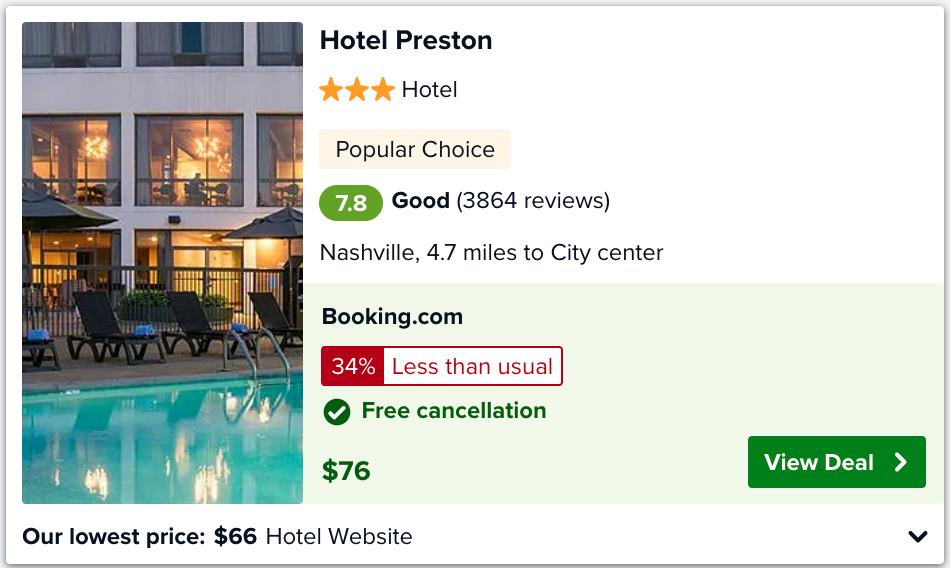The width and height of the screenshot is (950, 568).
Task: Click the arrow chevron inside View Deal
Action: (901, 462)
